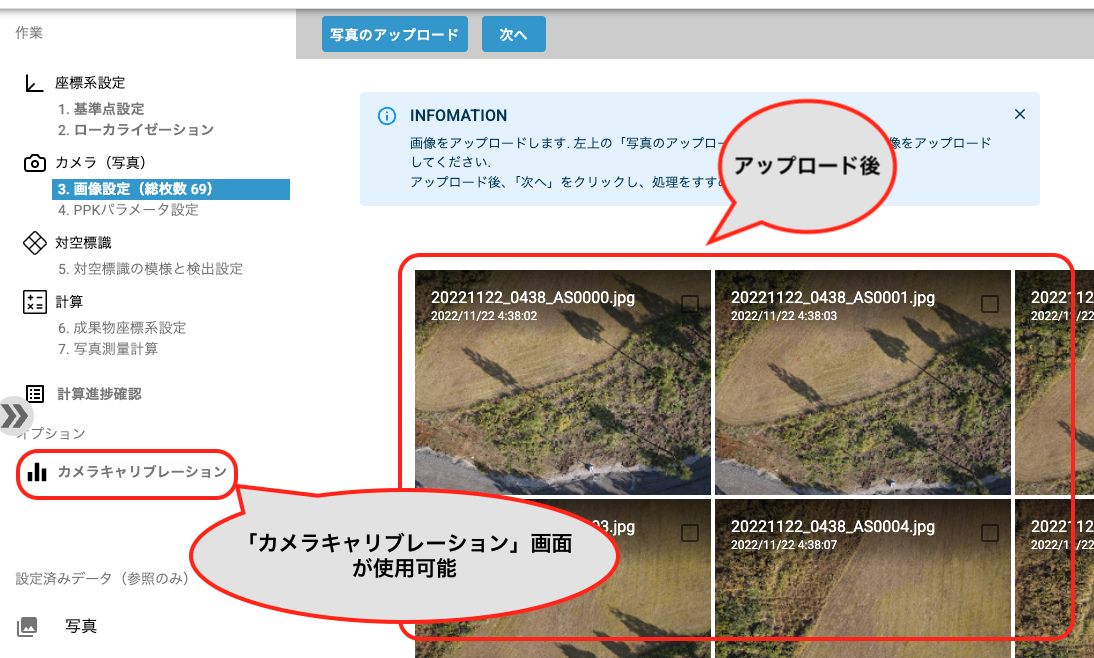
Task: Click the 対空標識 diamond target icon
Action: point(35,243)
